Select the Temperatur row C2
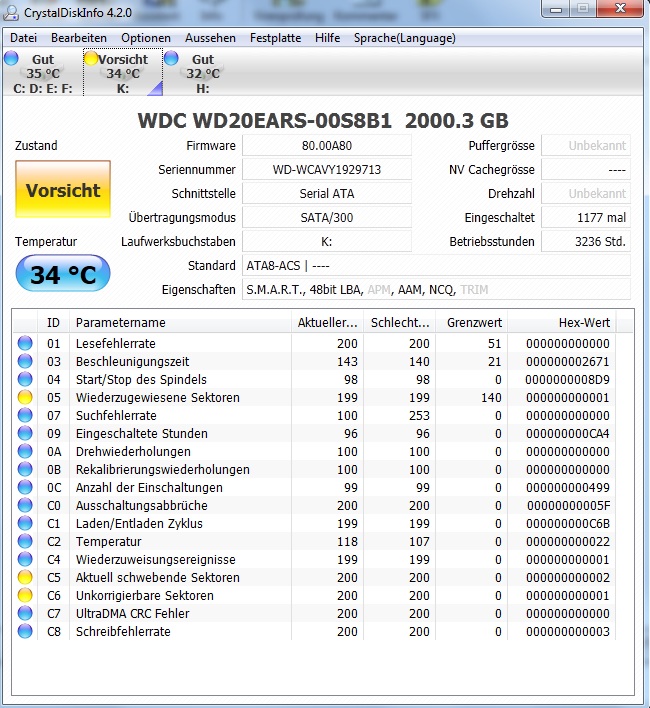 tap(323, 541)
